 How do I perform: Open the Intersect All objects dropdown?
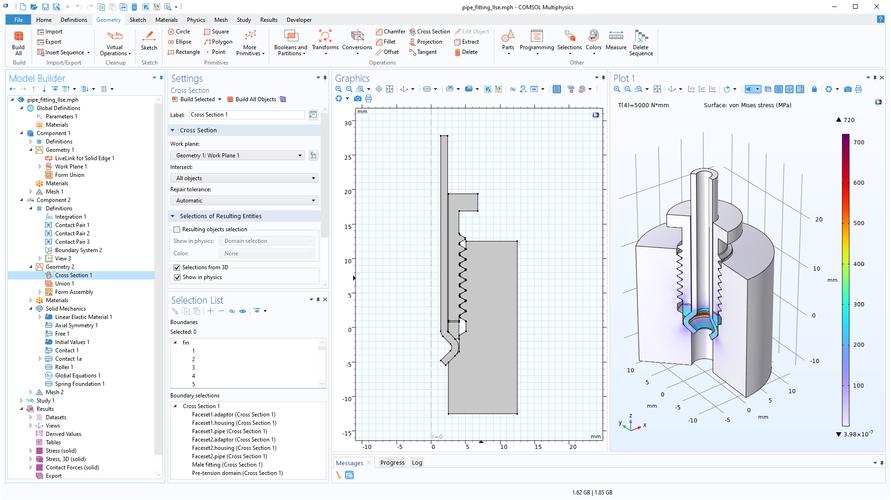coord(244,177)
